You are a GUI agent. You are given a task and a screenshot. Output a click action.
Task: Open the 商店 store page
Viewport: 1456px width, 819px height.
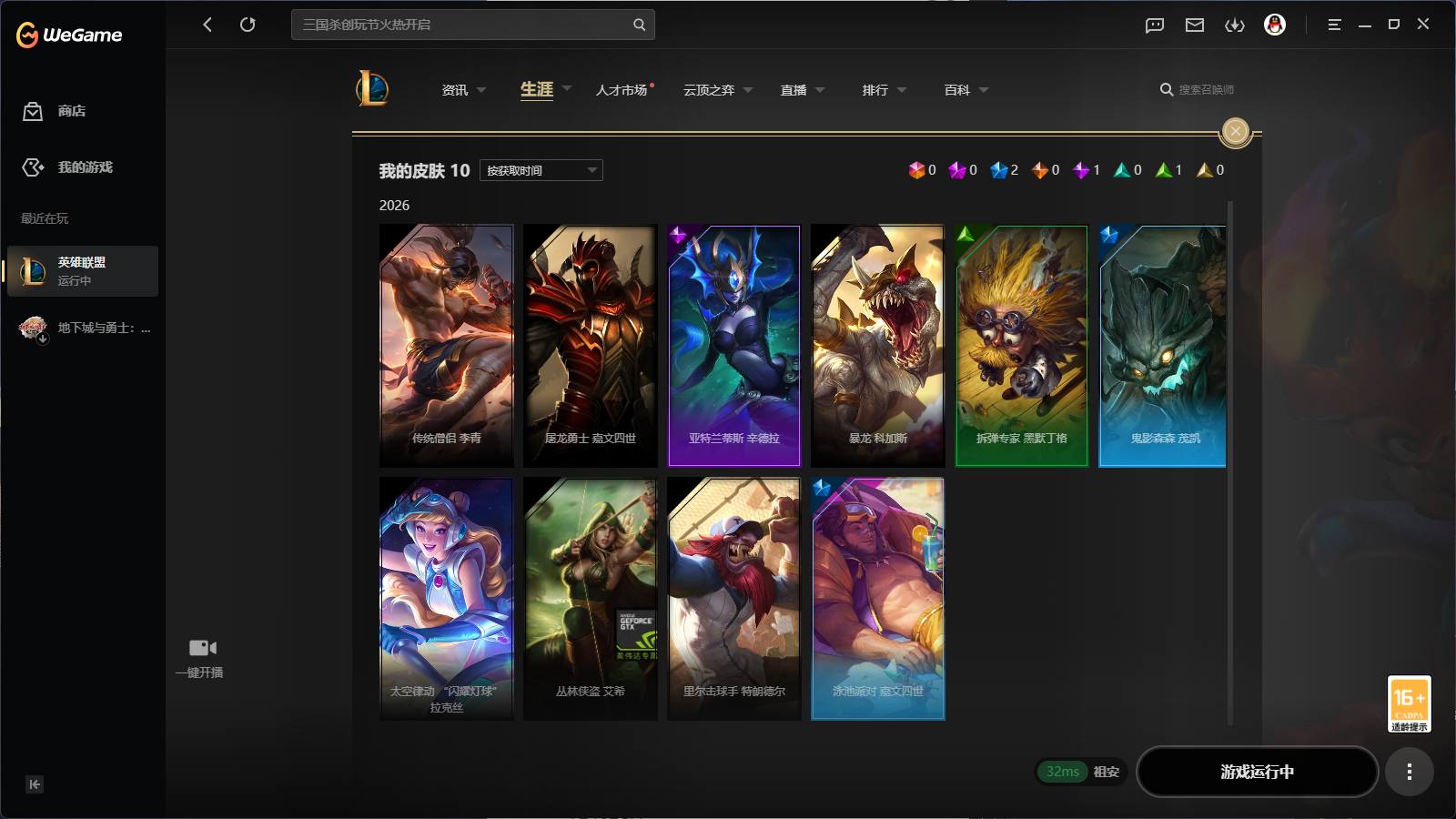pos(55,111)
